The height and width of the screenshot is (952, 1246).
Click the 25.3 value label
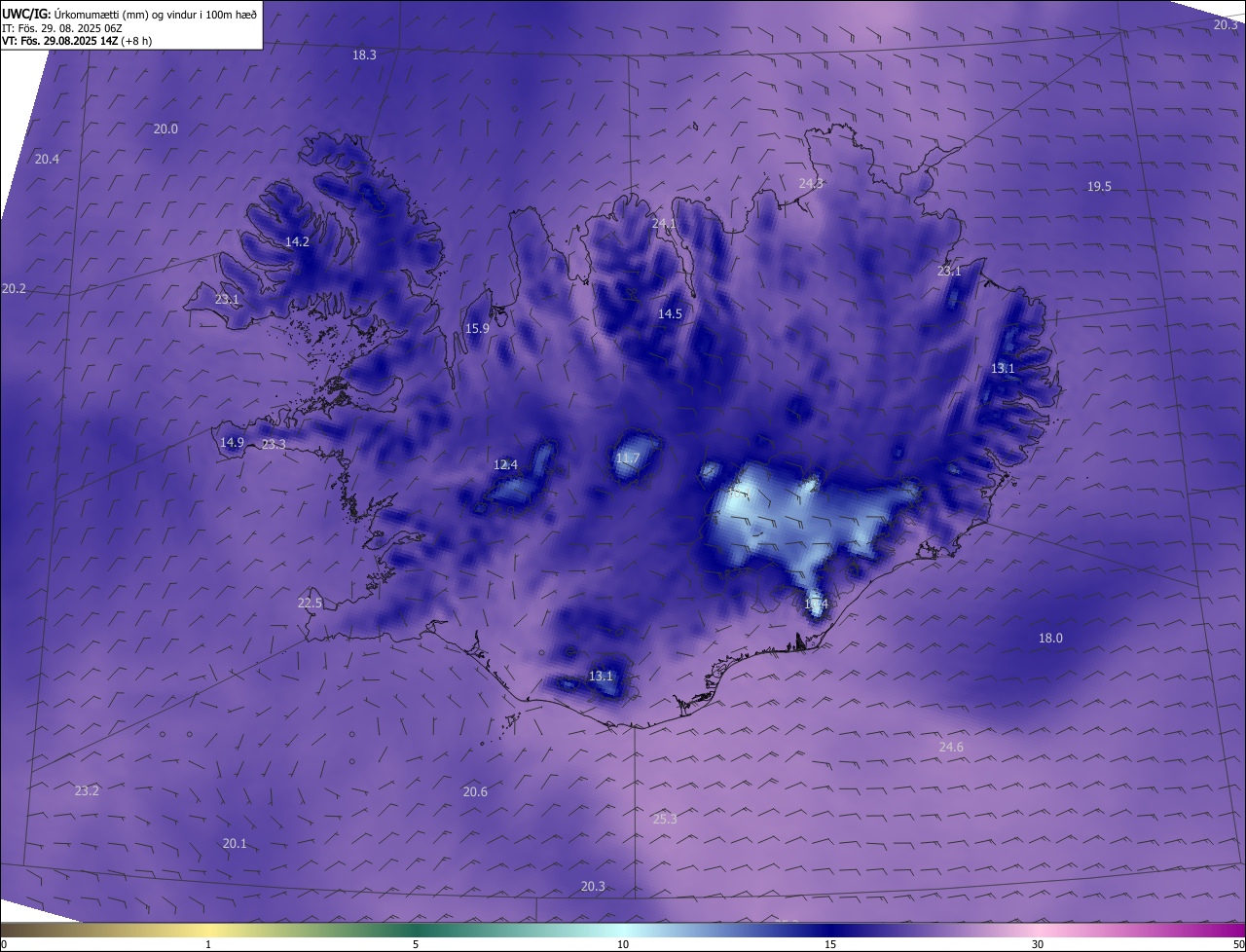tap(665, 820)
